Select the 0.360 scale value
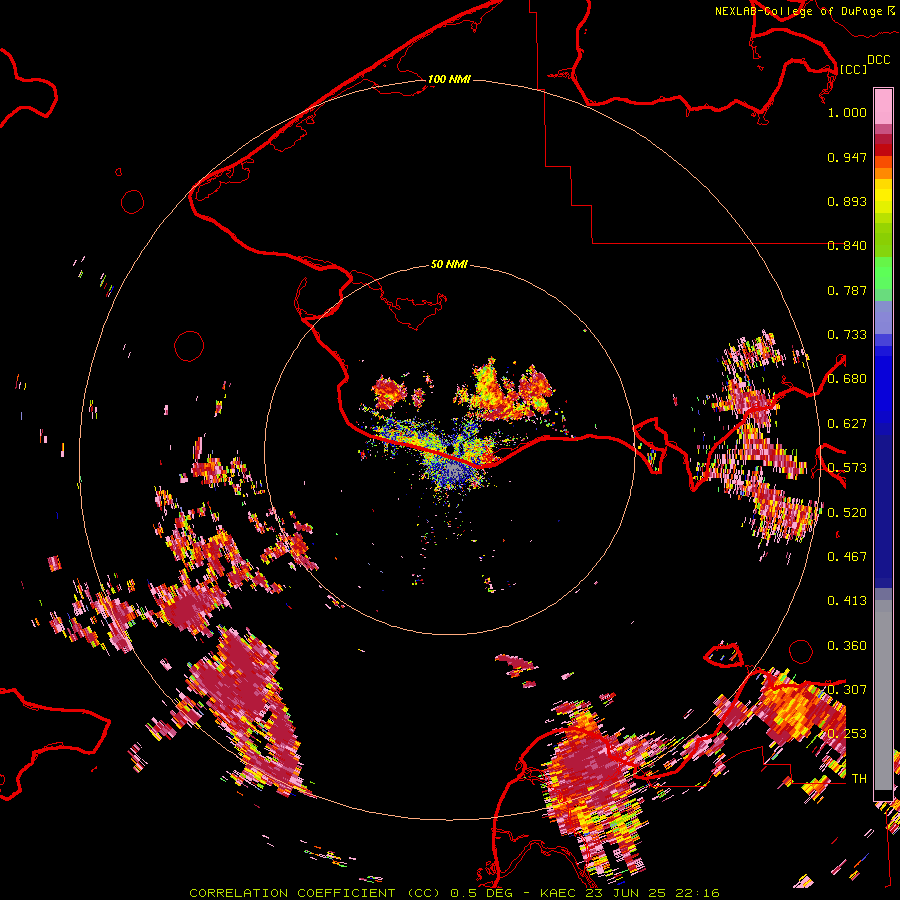This screenshot has height=900, width=900. click(847, 646)
